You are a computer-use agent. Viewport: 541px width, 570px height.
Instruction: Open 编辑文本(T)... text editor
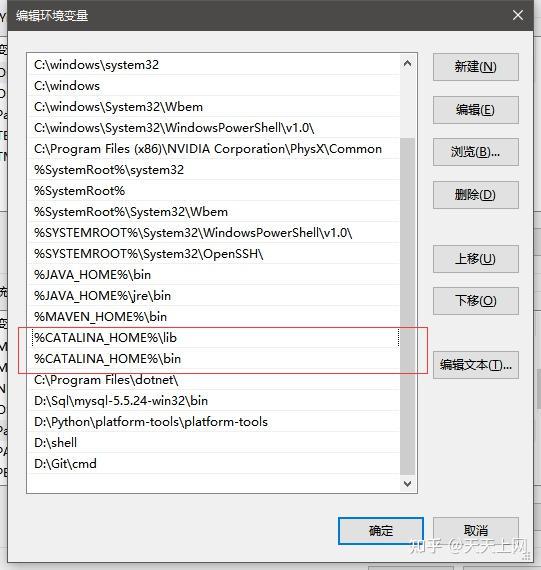pyautogui.click(x=475, y=365)
